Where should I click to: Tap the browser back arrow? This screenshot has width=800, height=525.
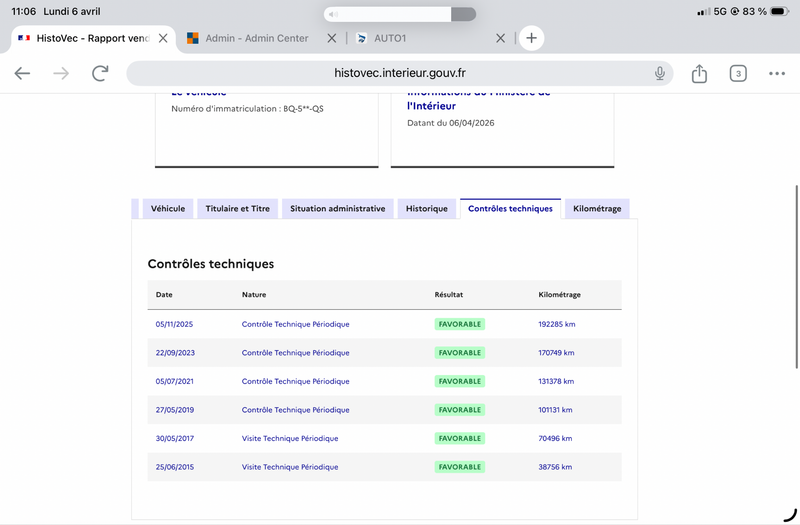[22, 73]
